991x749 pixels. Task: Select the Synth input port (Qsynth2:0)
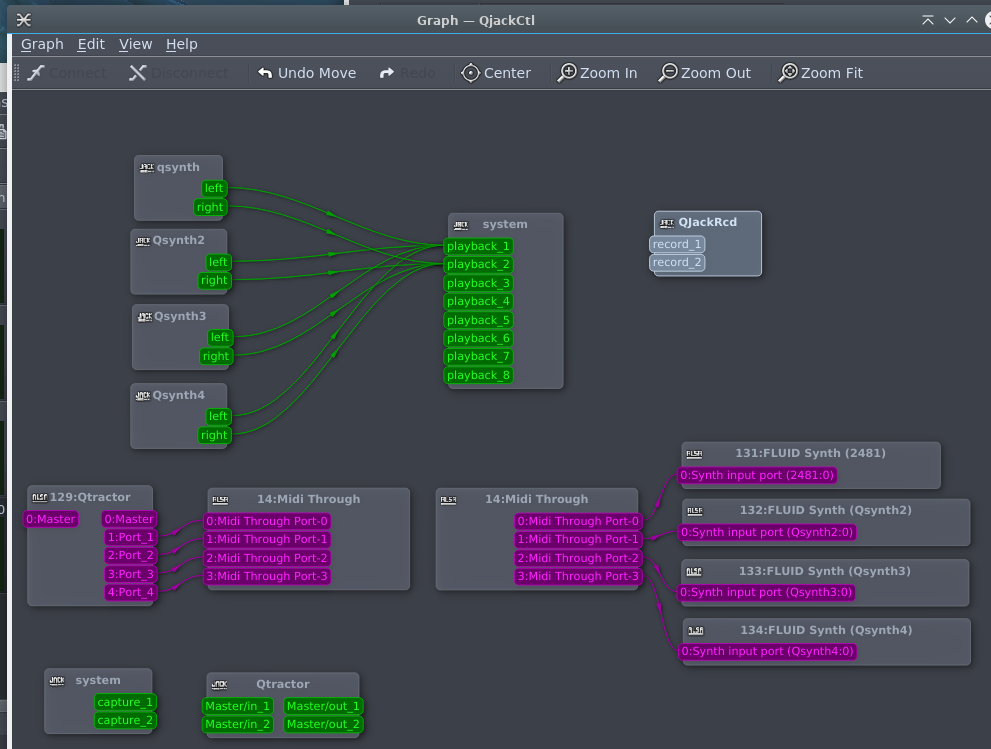(767, 532)
